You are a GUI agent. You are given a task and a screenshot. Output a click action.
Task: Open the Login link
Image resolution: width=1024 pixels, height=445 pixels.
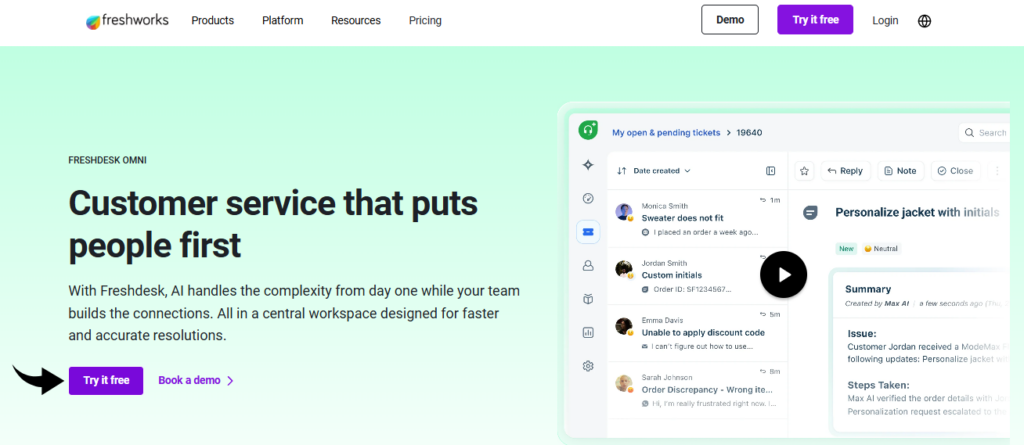click(885, 21)
